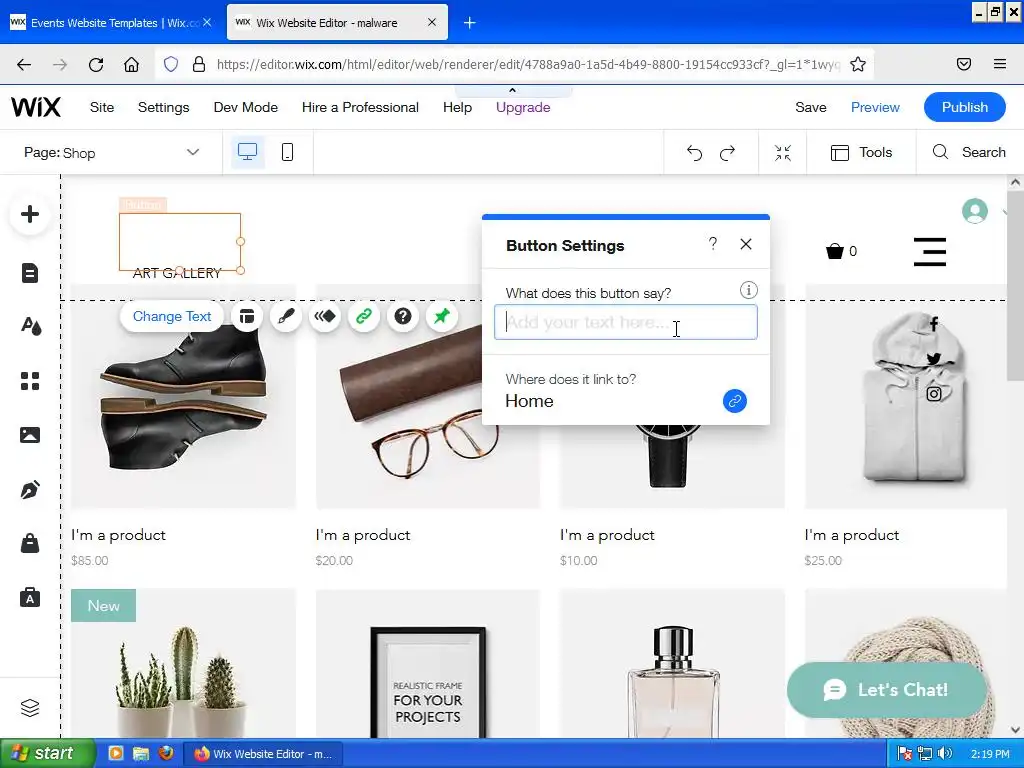Click the $85.00 price text

pos(89,560)
